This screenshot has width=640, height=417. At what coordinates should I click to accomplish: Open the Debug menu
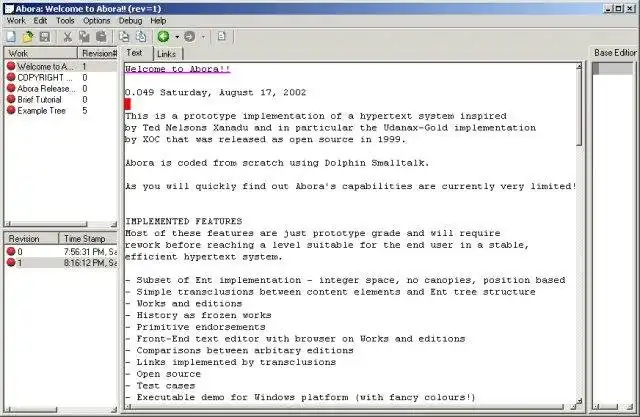click(130, 20)
